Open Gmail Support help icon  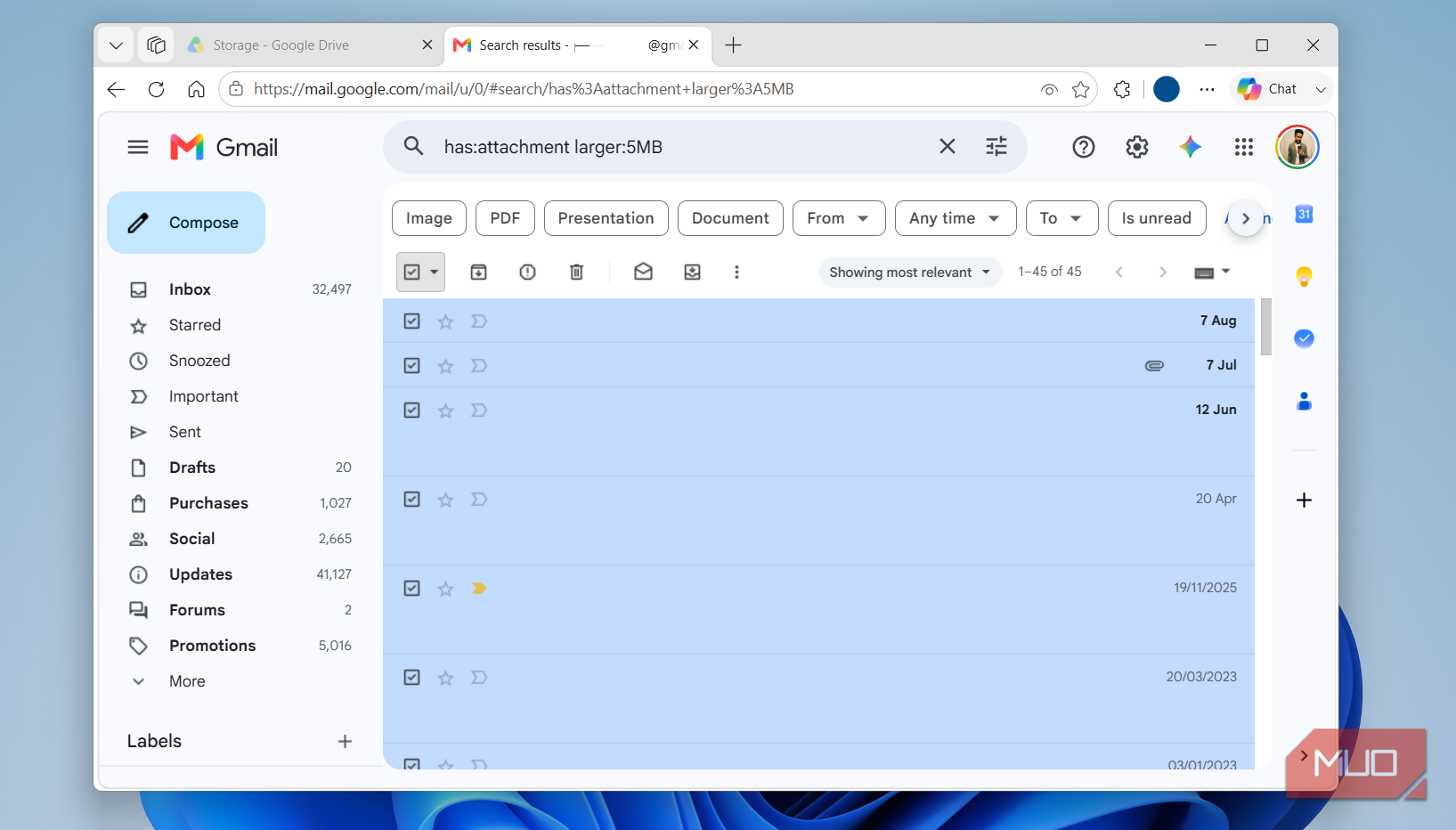coord(1084,147)
